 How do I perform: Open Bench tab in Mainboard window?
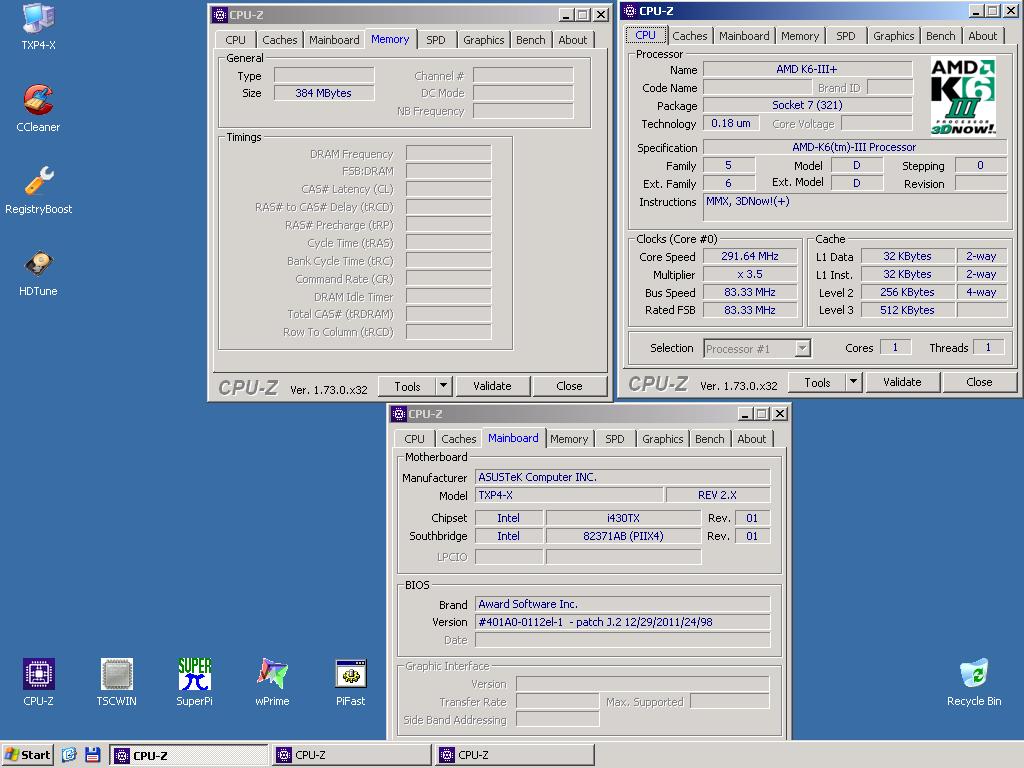tap(709, 439)
